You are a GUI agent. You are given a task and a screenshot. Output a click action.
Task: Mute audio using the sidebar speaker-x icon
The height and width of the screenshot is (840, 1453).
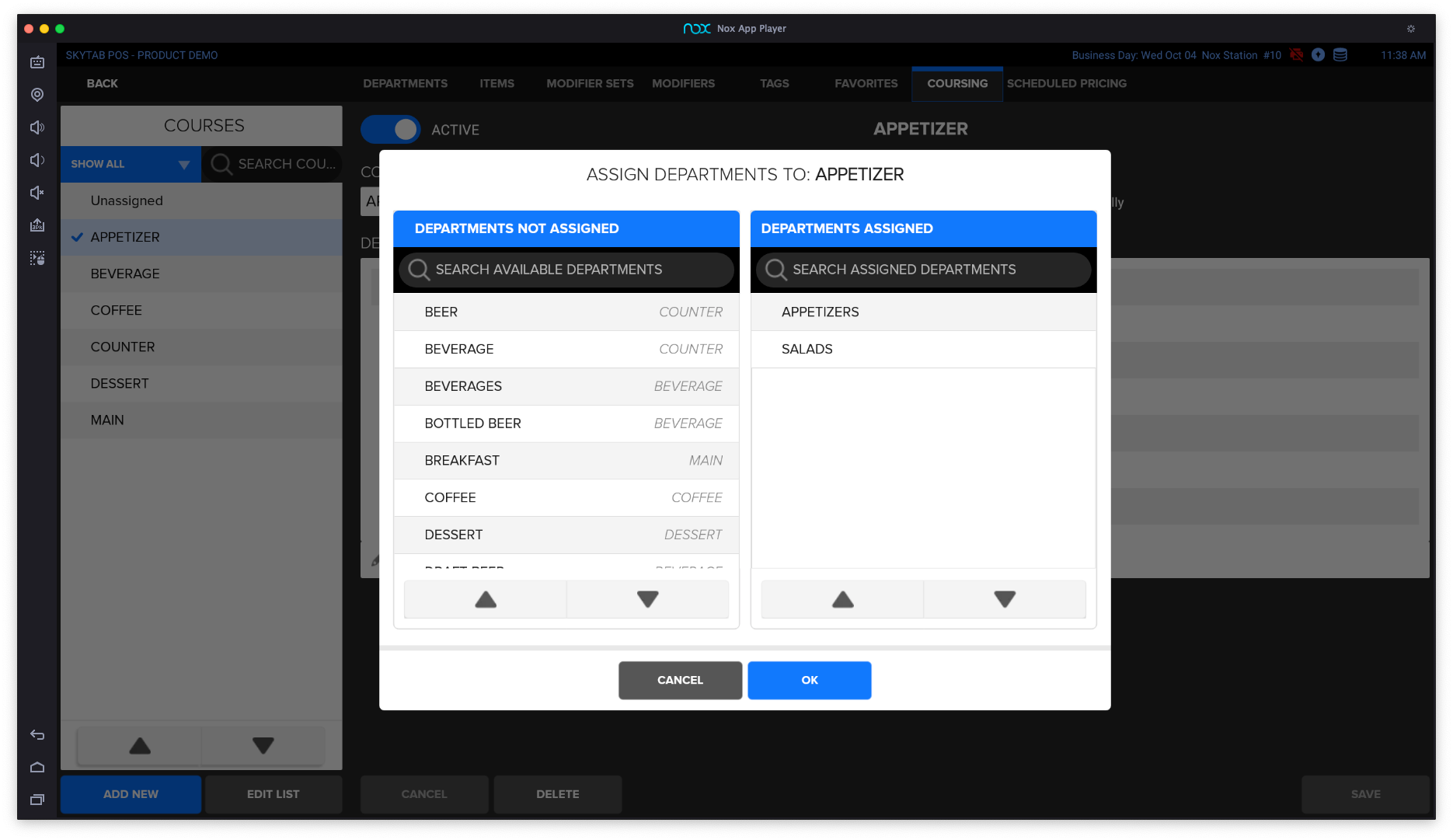tap(37, 193)
